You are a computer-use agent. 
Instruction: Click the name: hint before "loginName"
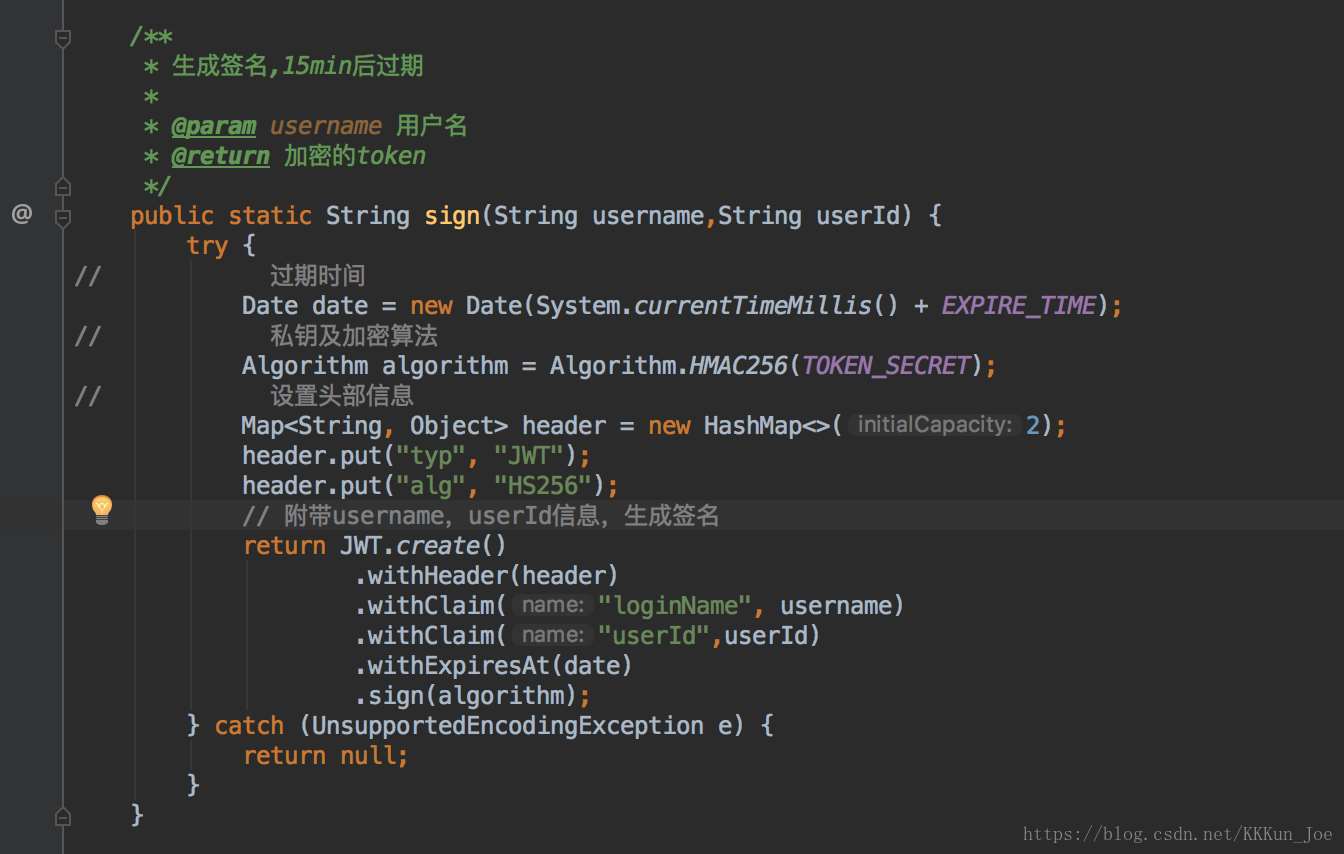click(552, 605)
